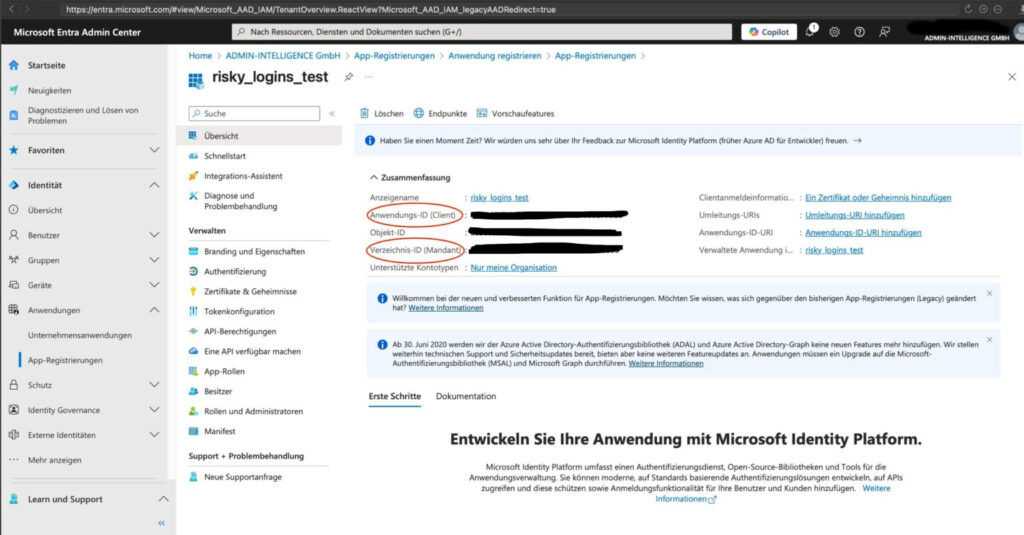The image size is (1024, 535).
Task: Expand the Identity Governance chevron
Action: tap(154, 410)
